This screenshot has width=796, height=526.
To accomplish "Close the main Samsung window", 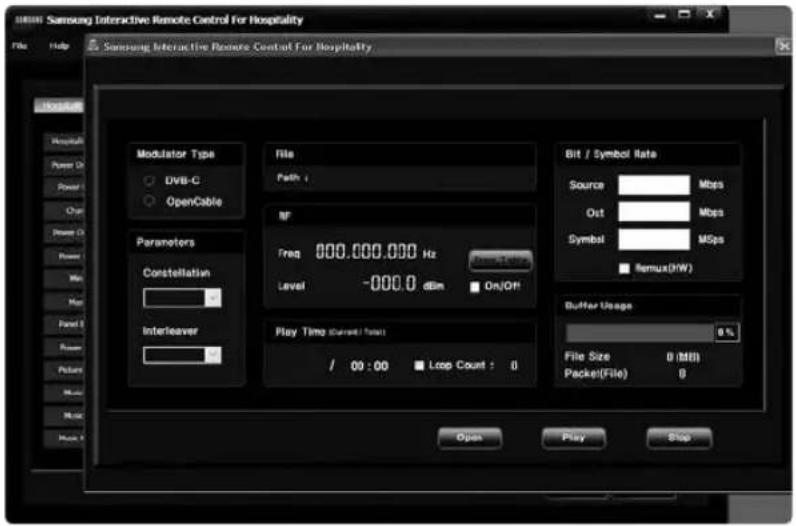I will click(710, 14).
